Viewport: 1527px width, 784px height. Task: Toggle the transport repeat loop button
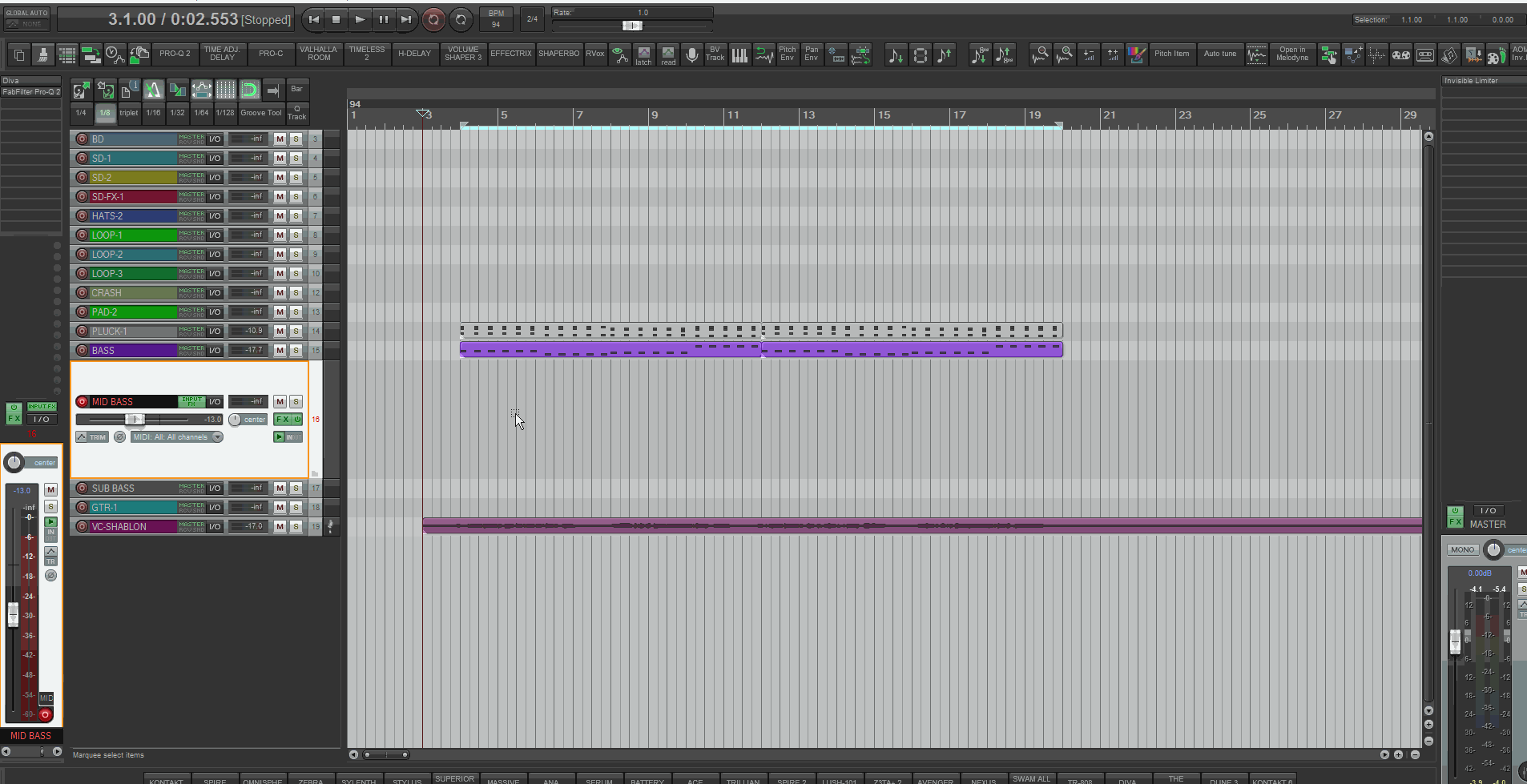(x=461, y=19)
